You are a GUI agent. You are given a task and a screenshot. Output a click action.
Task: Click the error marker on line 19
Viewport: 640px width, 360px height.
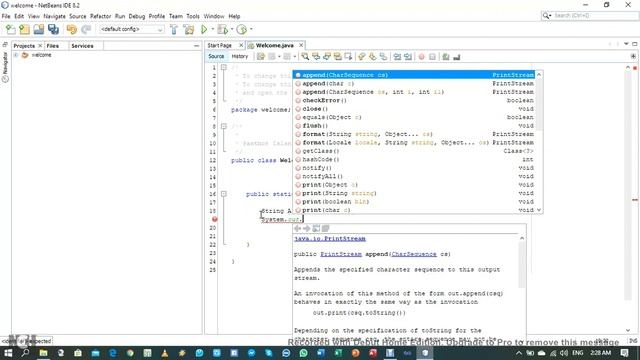215,219
